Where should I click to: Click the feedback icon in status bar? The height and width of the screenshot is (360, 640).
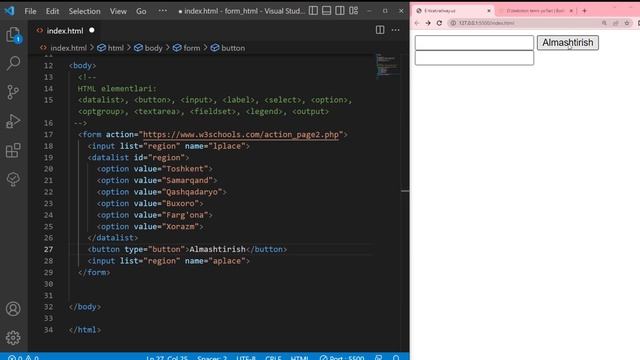378,357
